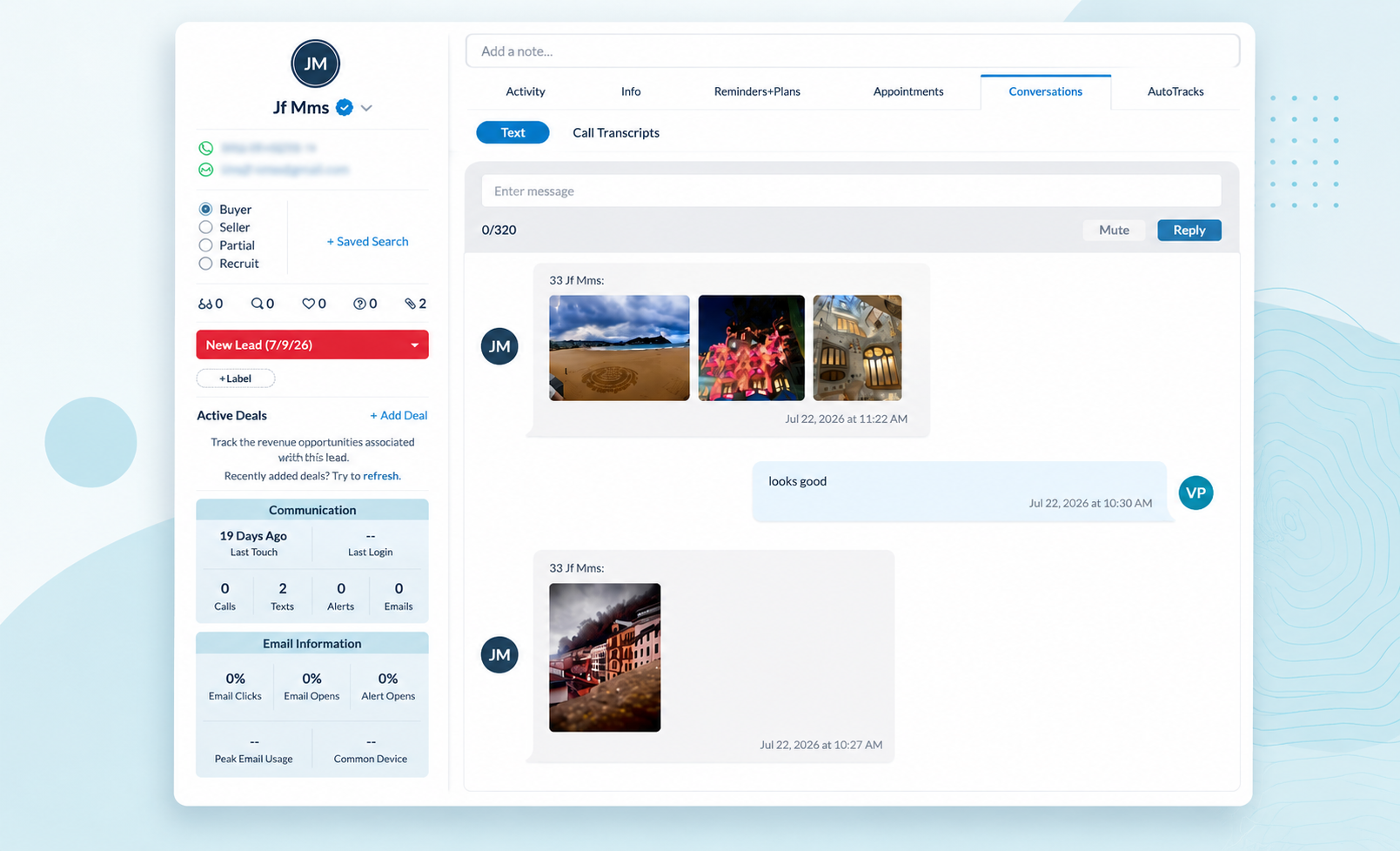
Task: Click the Emails count in Communication
Action: pos(399,589)
